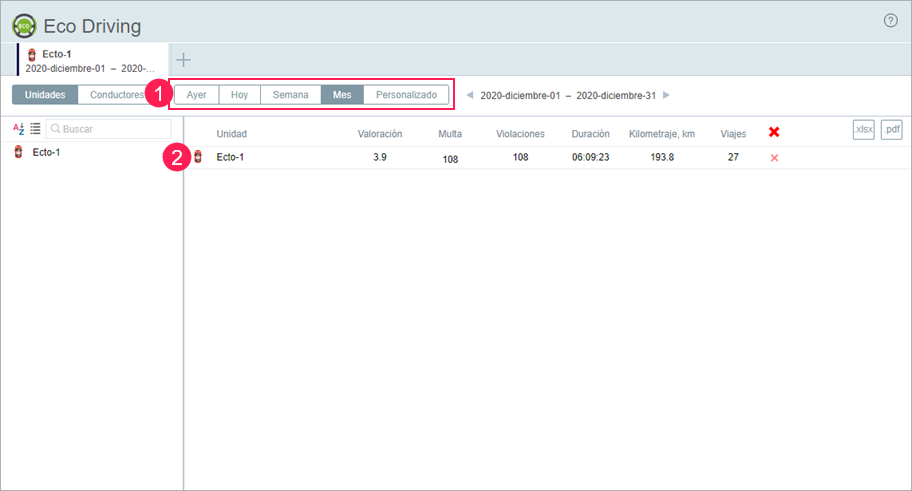The height and width of the screenshot is (491, 912).
Task: Add a new tab with plus icon
Action: [x=184, y=60]
